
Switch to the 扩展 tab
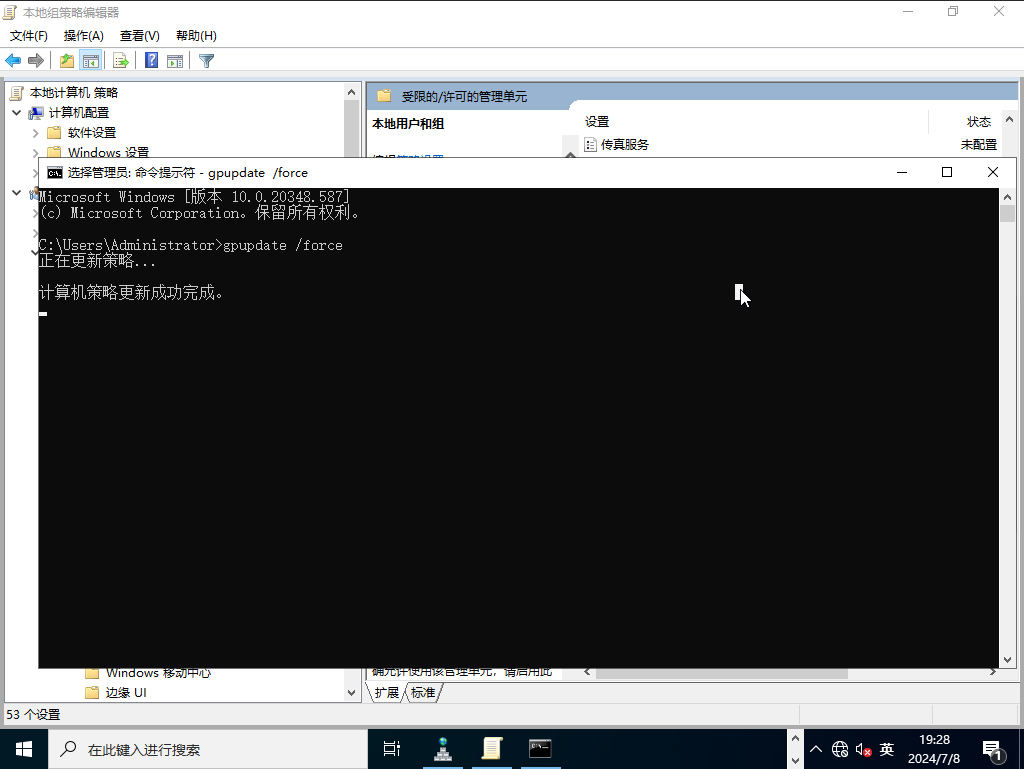coord(387,693)
